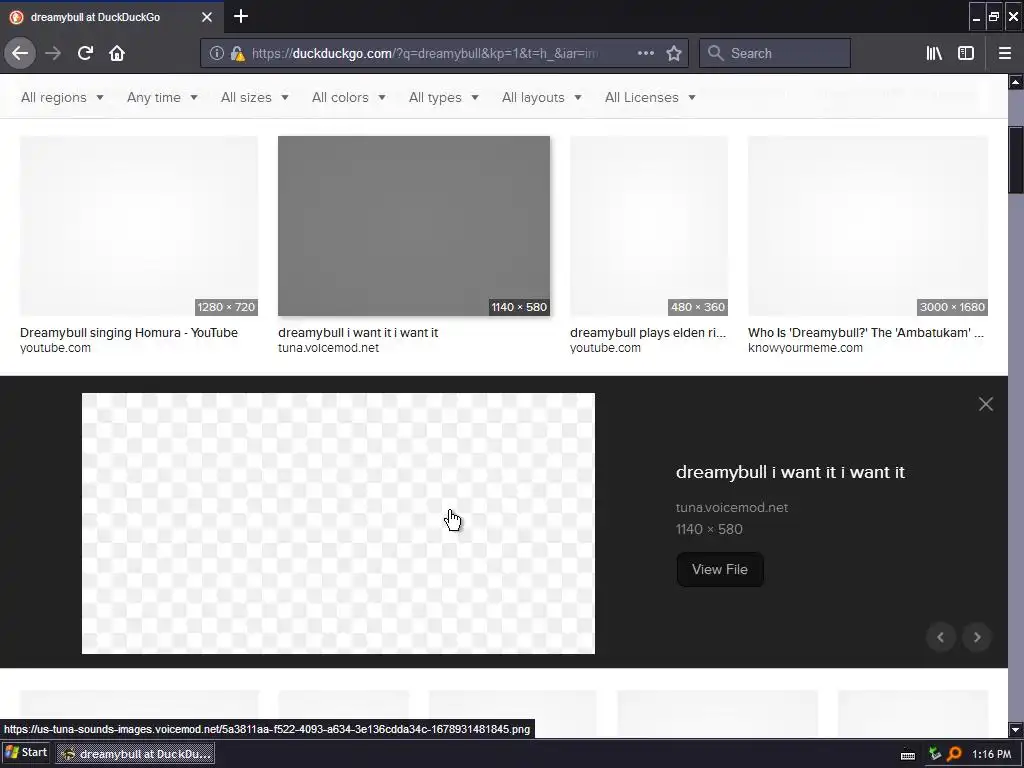
Task: Open Dreamybull singing Homura YouTube result
Action: click(x=129, y=332)
